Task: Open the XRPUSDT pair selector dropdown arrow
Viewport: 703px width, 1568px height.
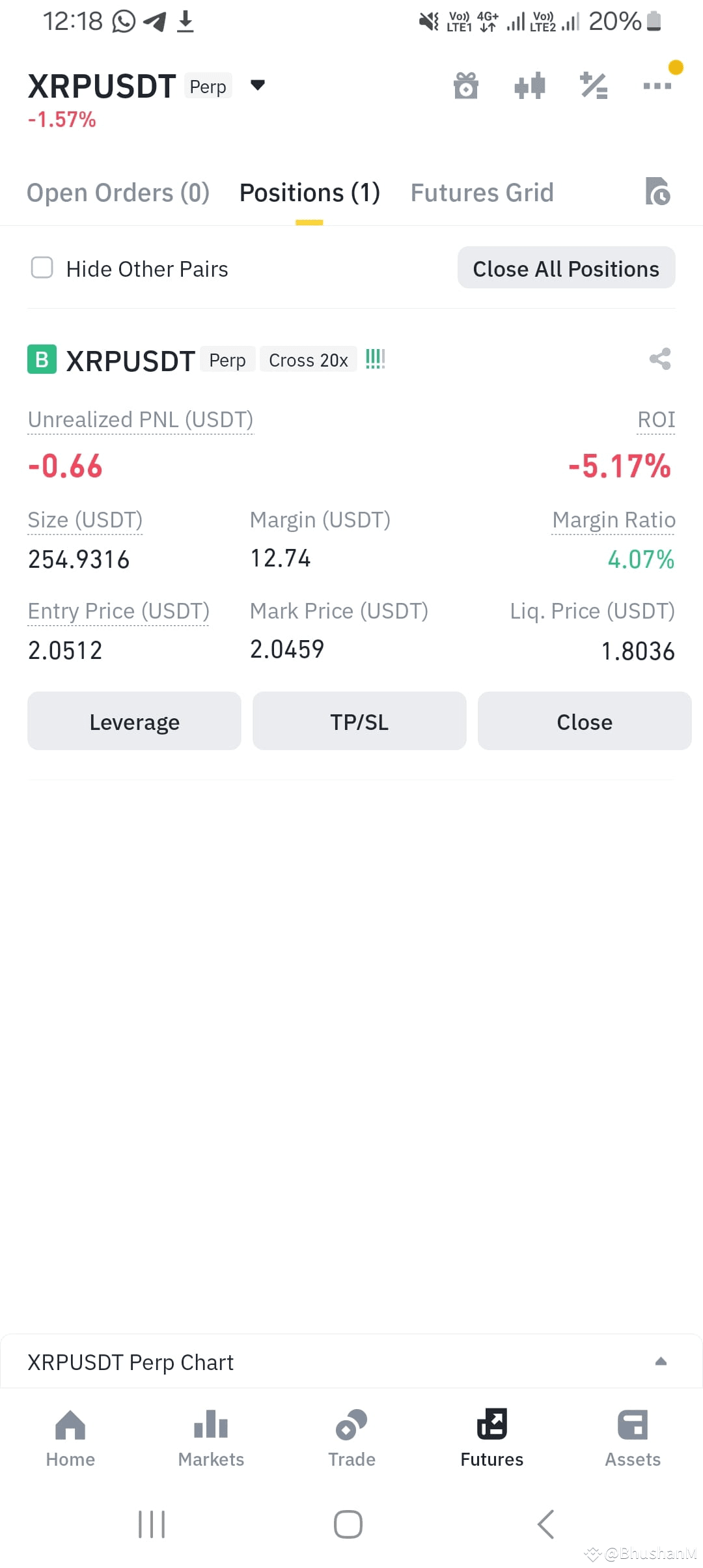Action: 258,85
